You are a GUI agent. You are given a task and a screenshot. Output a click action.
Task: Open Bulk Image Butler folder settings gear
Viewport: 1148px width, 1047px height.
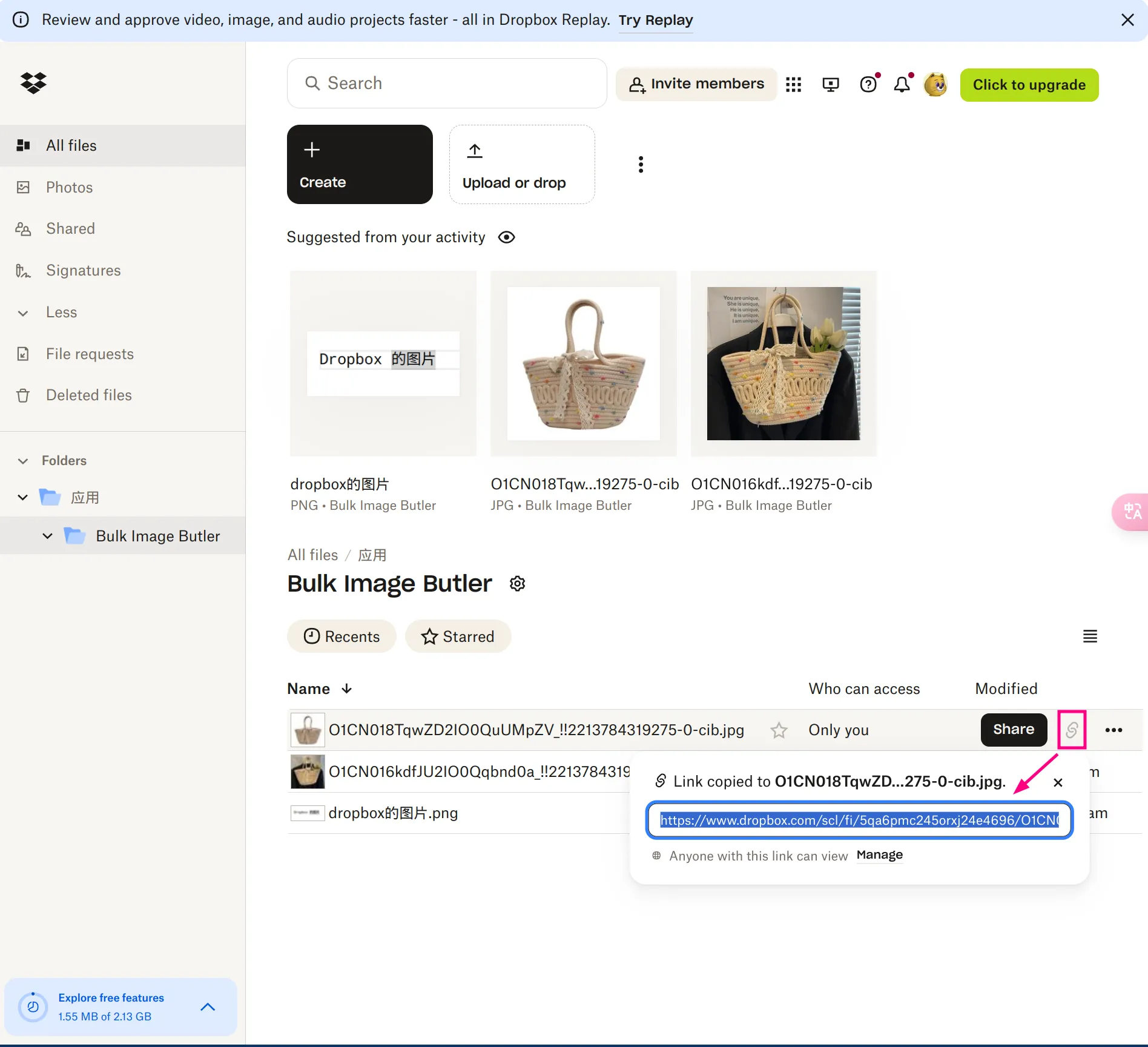tap(517, 584)
